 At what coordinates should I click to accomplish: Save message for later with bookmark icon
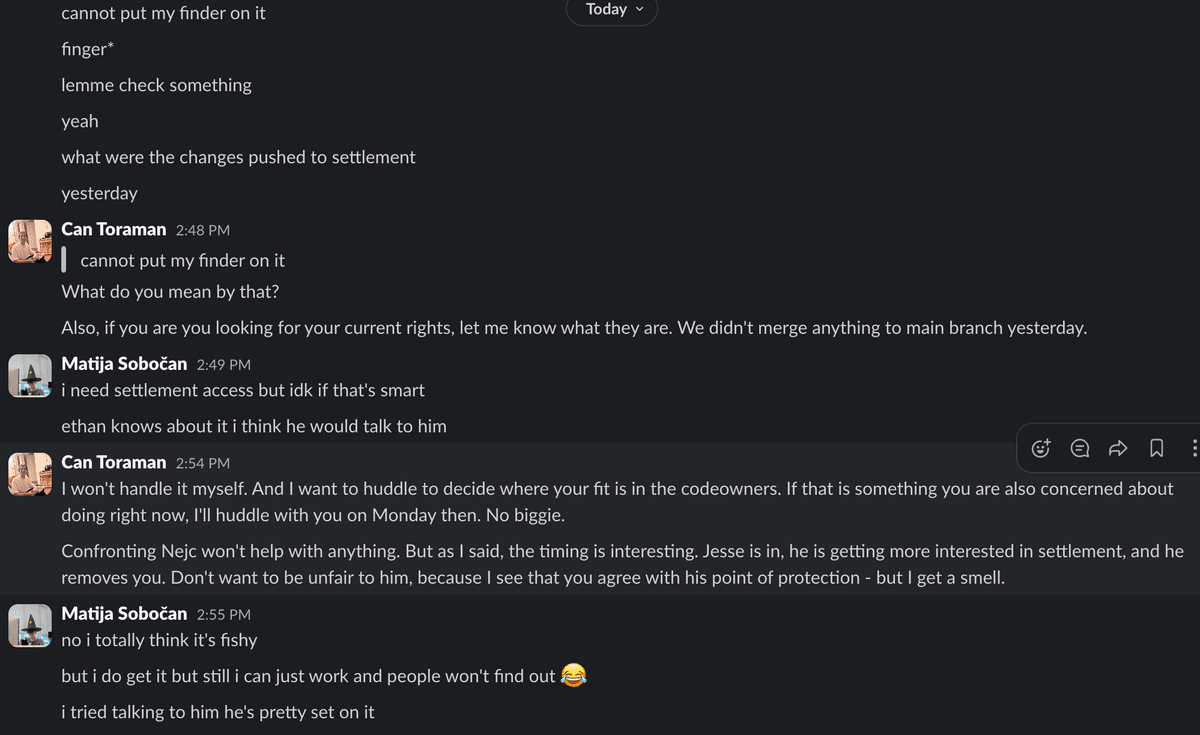1156,448
